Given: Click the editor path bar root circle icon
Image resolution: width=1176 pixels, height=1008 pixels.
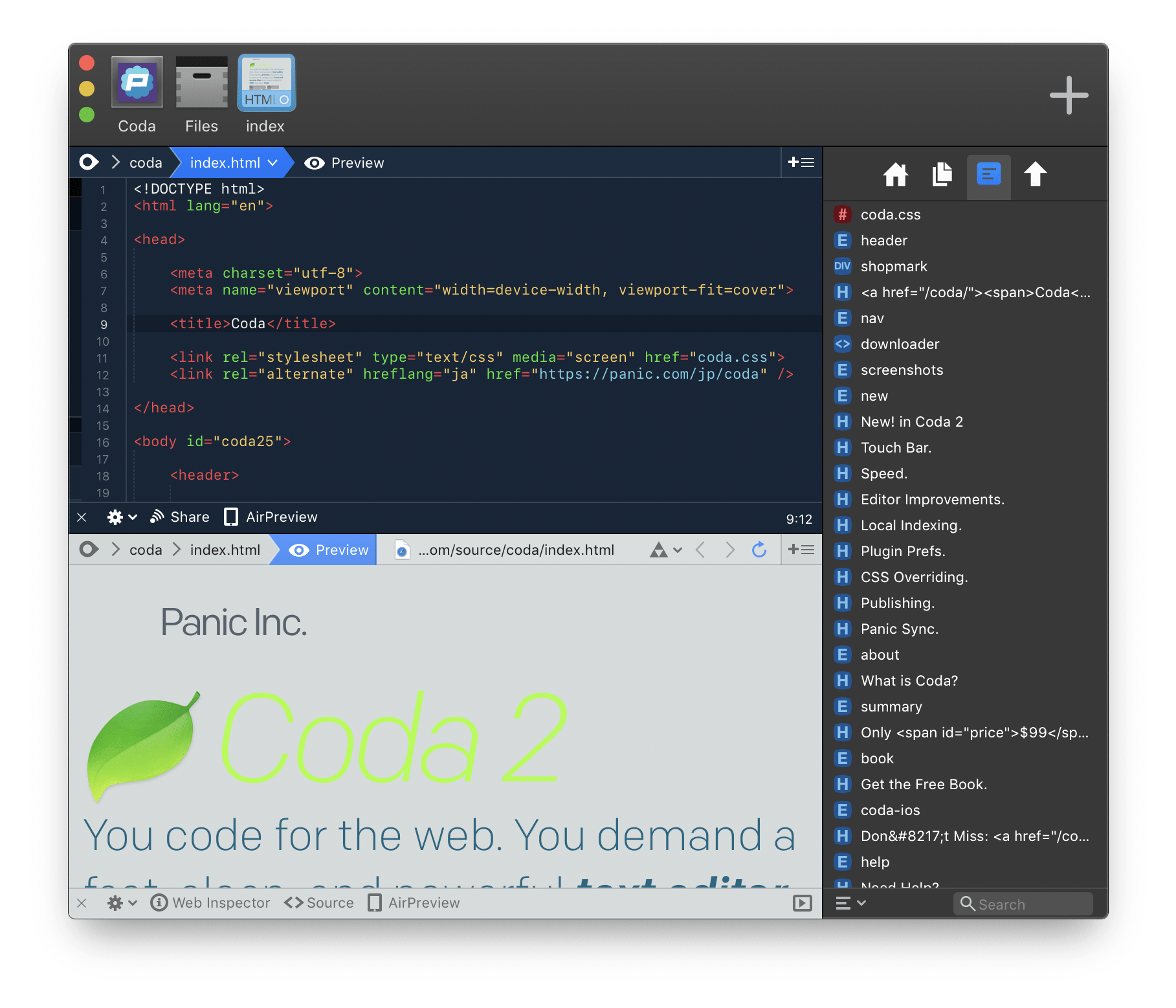Looking at the screenshot, I should pyautogui.click(x=89, y=162).
